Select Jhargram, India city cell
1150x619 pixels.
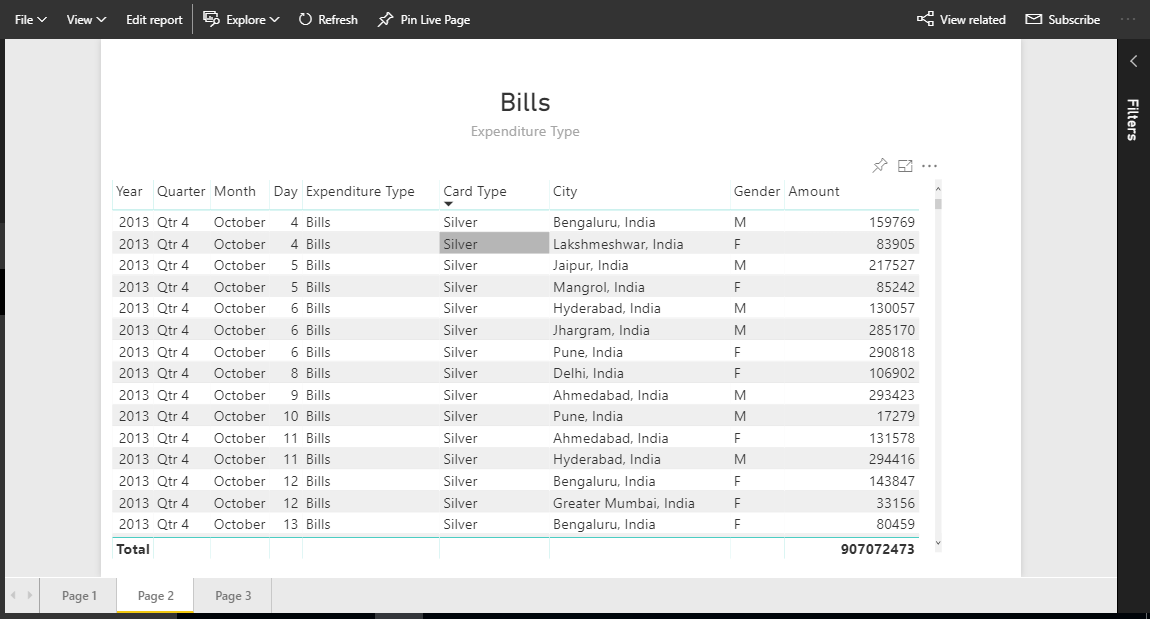(x=640, y=330)
